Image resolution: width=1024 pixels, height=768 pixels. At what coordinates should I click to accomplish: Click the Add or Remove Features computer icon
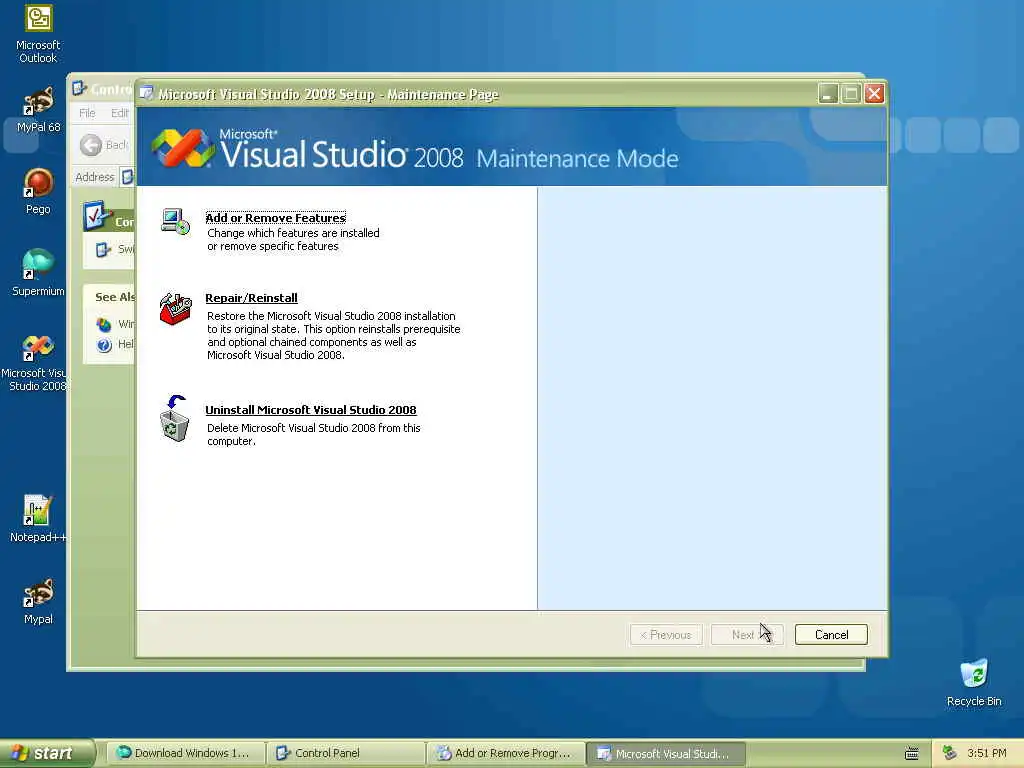click(175, 222)
